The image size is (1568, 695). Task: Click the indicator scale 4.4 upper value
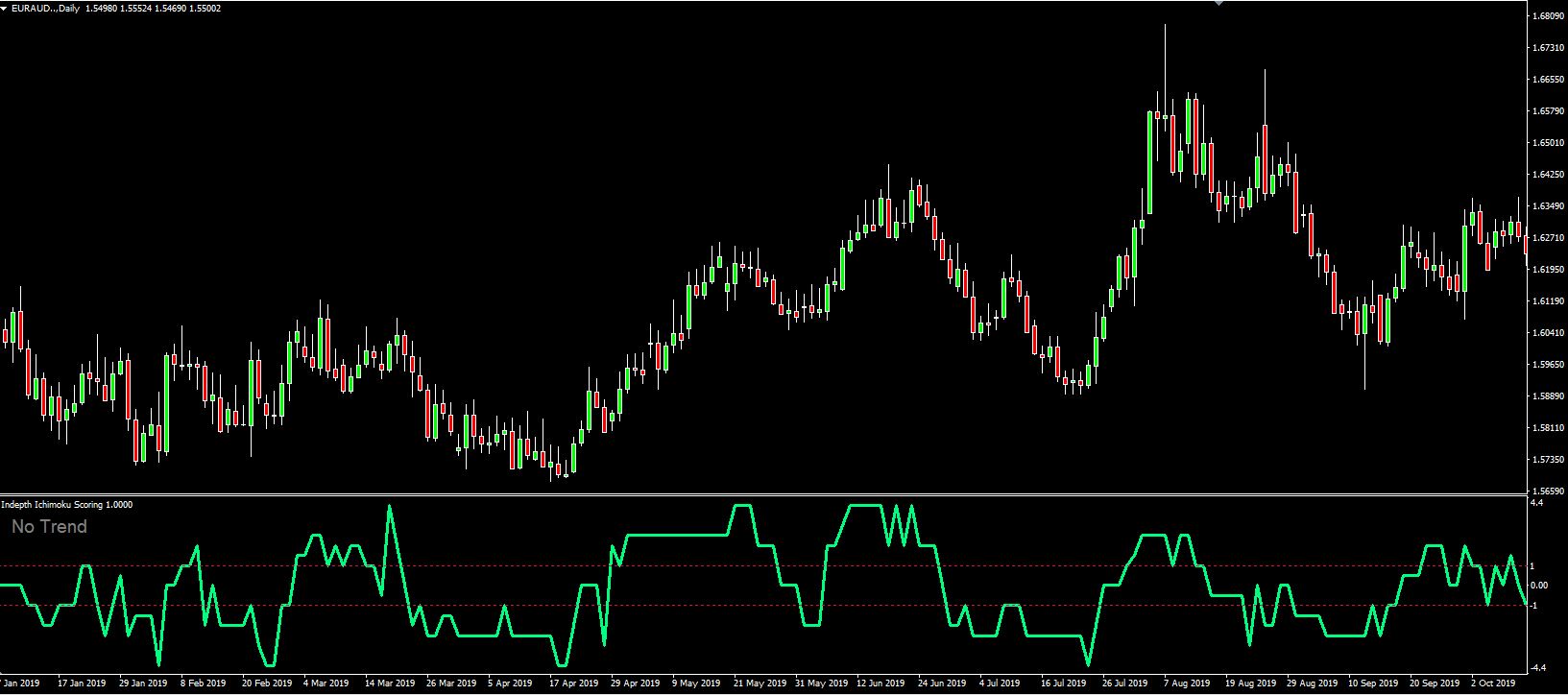pos(1536,502)
